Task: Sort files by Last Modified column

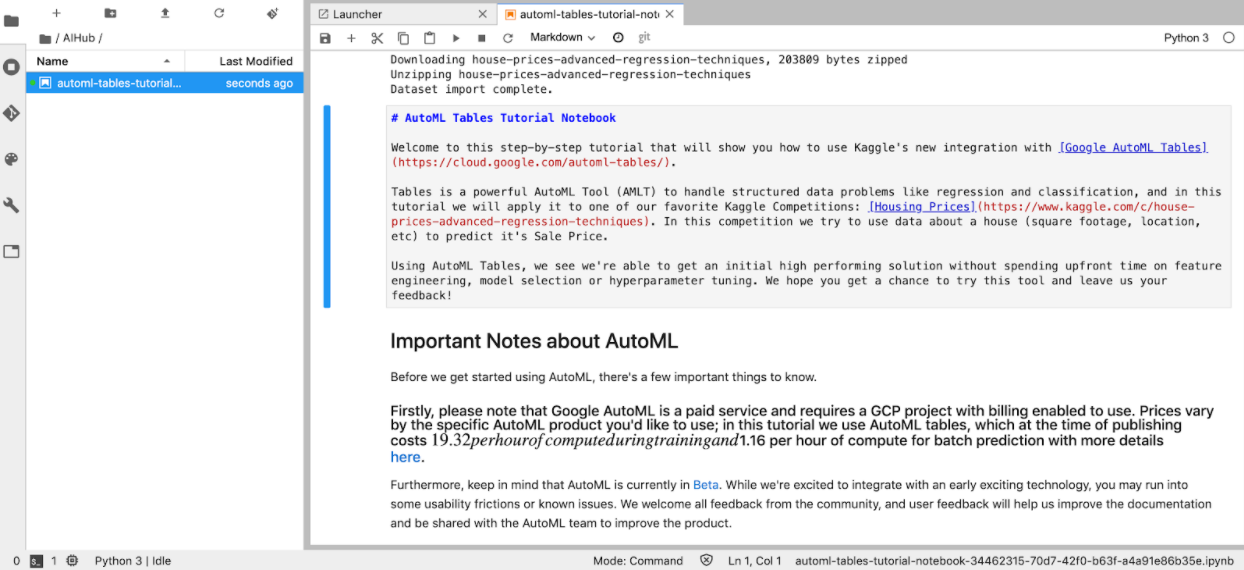Action: pyautogui.click(x=245, y=61)
